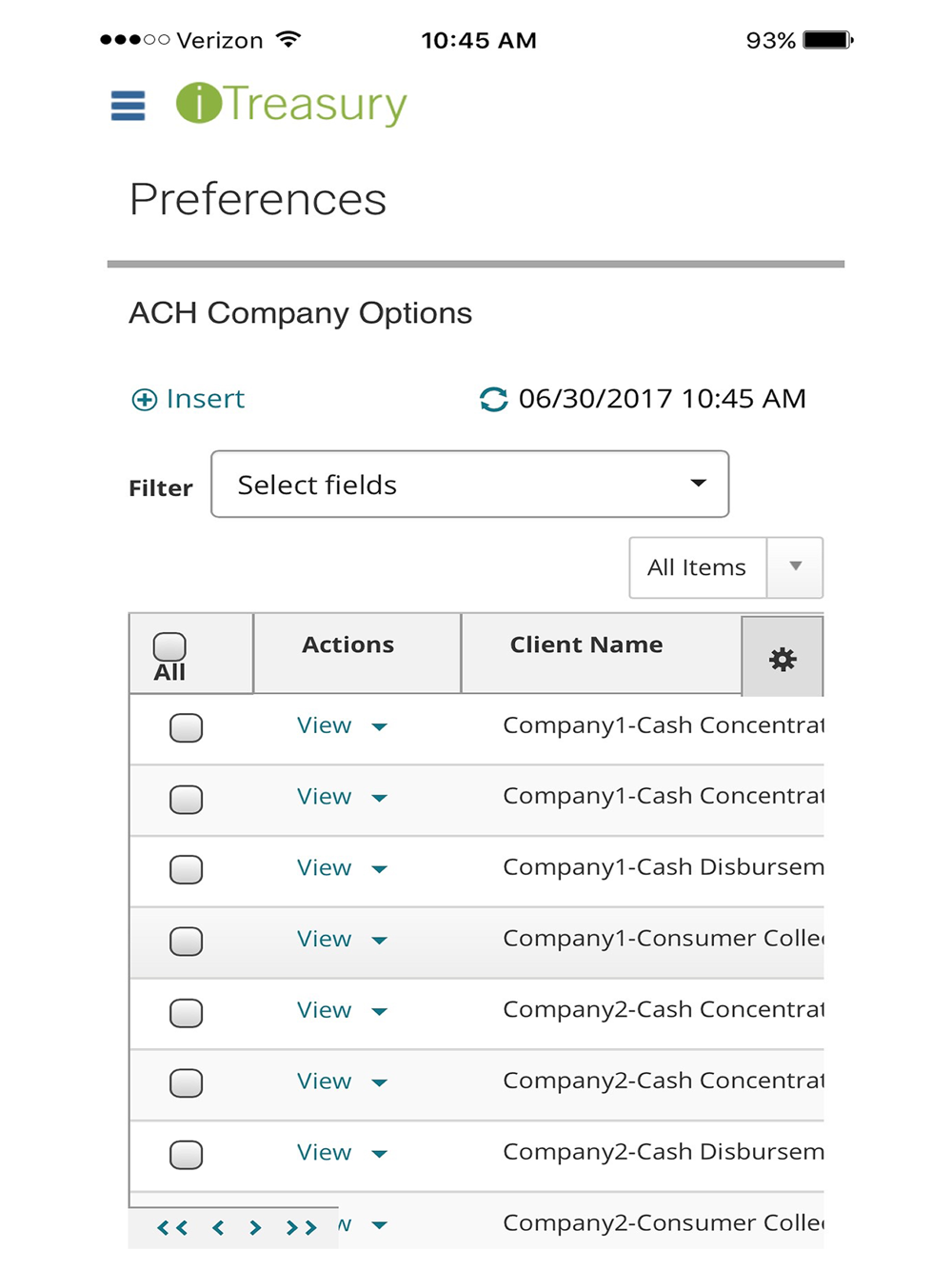Jump to last page with double-right arrows

pyautogui.click(x=302, y=1228)
